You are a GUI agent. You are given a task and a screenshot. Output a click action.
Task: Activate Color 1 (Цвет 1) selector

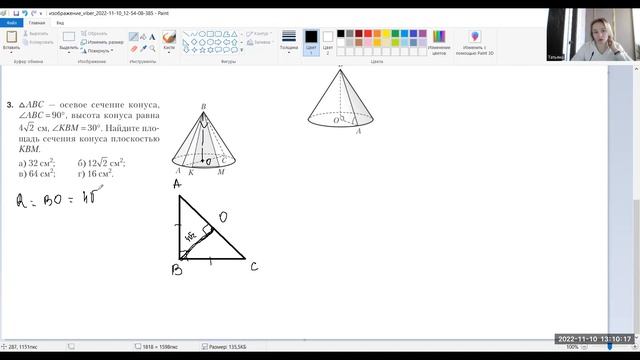[x=311, y=42]
